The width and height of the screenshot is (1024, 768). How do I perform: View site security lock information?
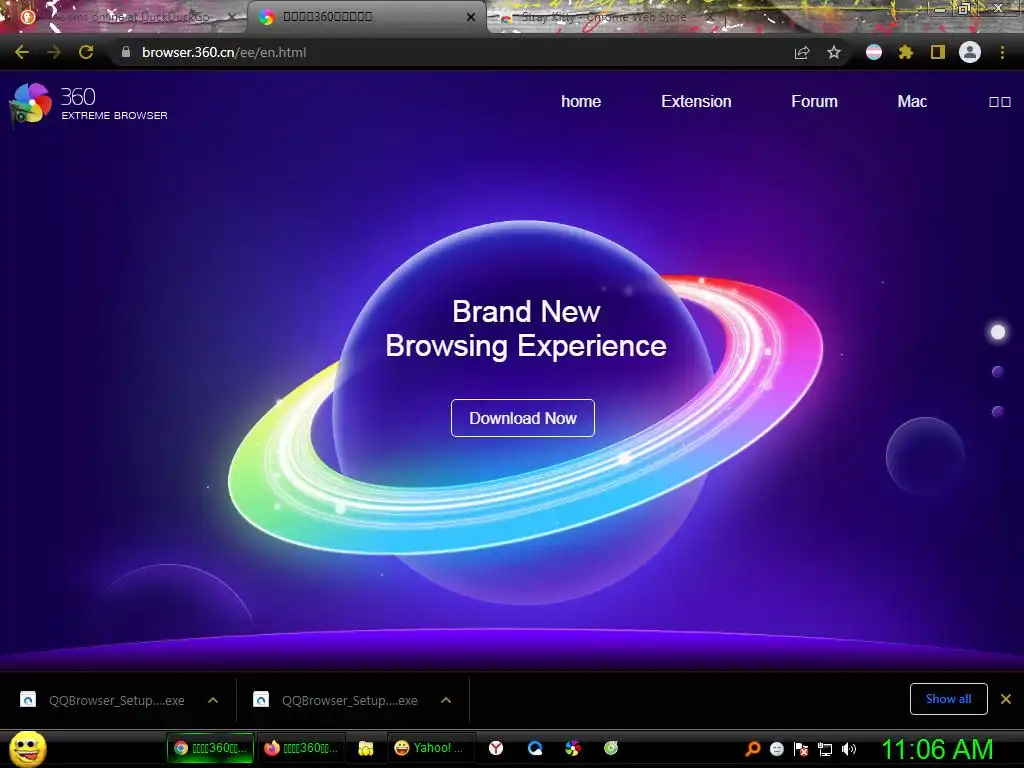pos(126,52)
